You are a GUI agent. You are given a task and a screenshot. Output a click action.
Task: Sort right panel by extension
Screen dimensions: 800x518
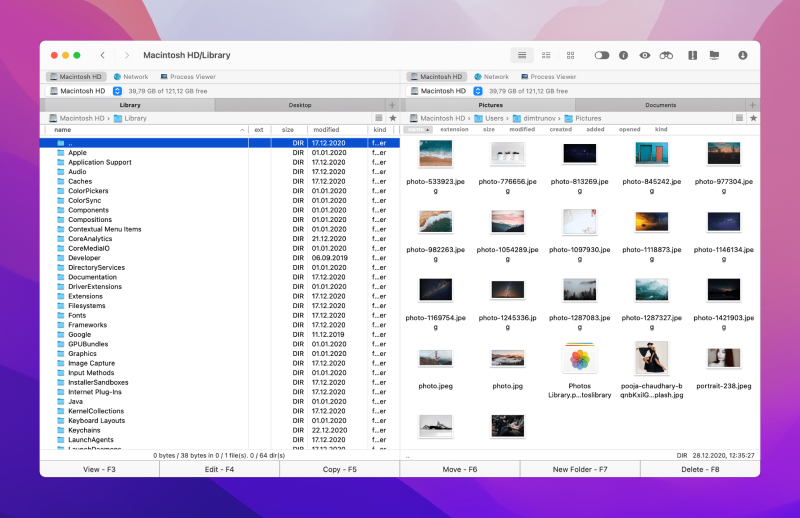pyautogui.click(x=454, y=130)
